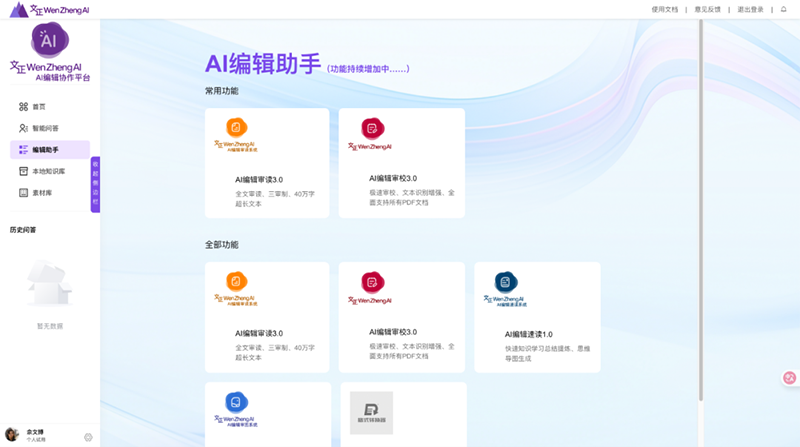Open the AI编辑审校3.0 card under 全部功能

point(402,317)
